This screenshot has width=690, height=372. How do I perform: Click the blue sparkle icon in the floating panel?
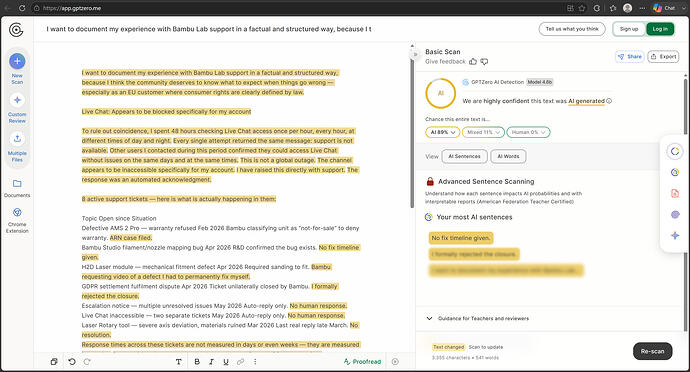pos(675,236)
